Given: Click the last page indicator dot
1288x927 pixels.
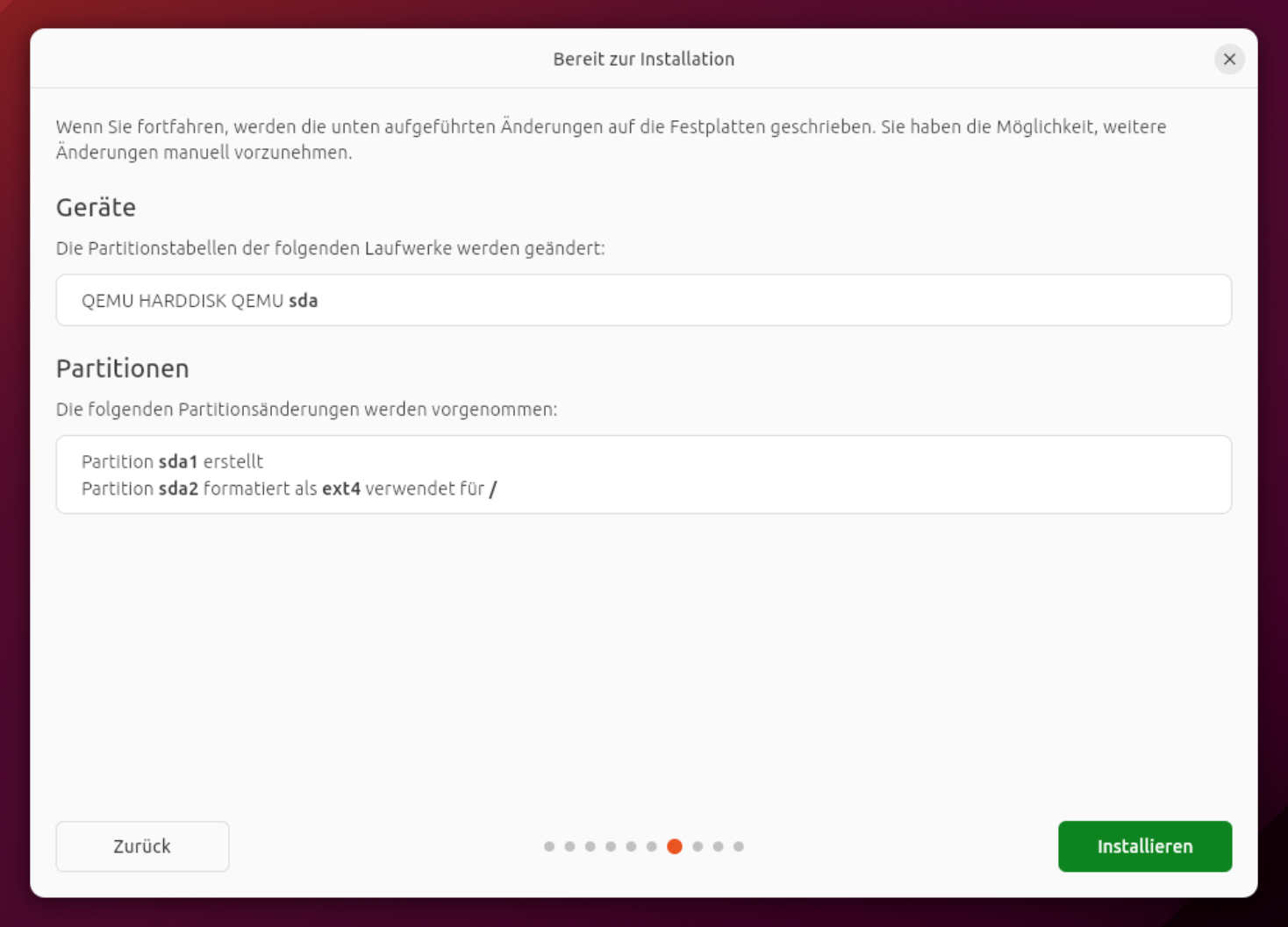Looking at the screenshot, I should coord(739,846).
